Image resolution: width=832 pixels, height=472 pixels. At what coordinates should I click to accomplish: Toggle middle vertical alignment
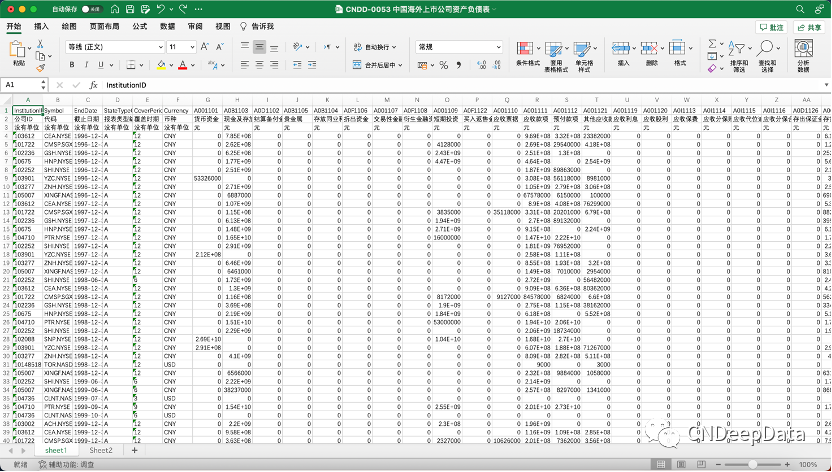(259, 47)
